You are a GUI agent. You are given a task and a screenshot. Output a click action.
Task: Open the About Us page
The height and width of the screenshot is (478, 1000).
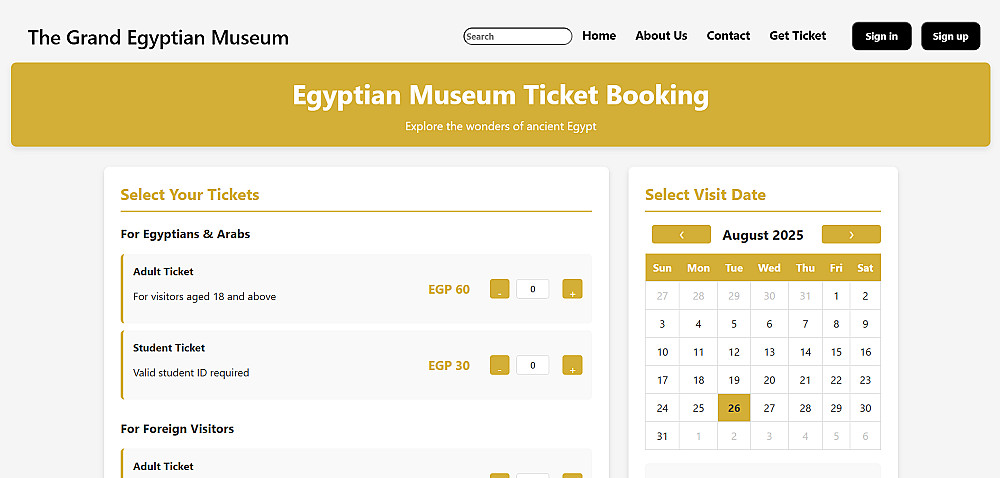coord(661,36)
